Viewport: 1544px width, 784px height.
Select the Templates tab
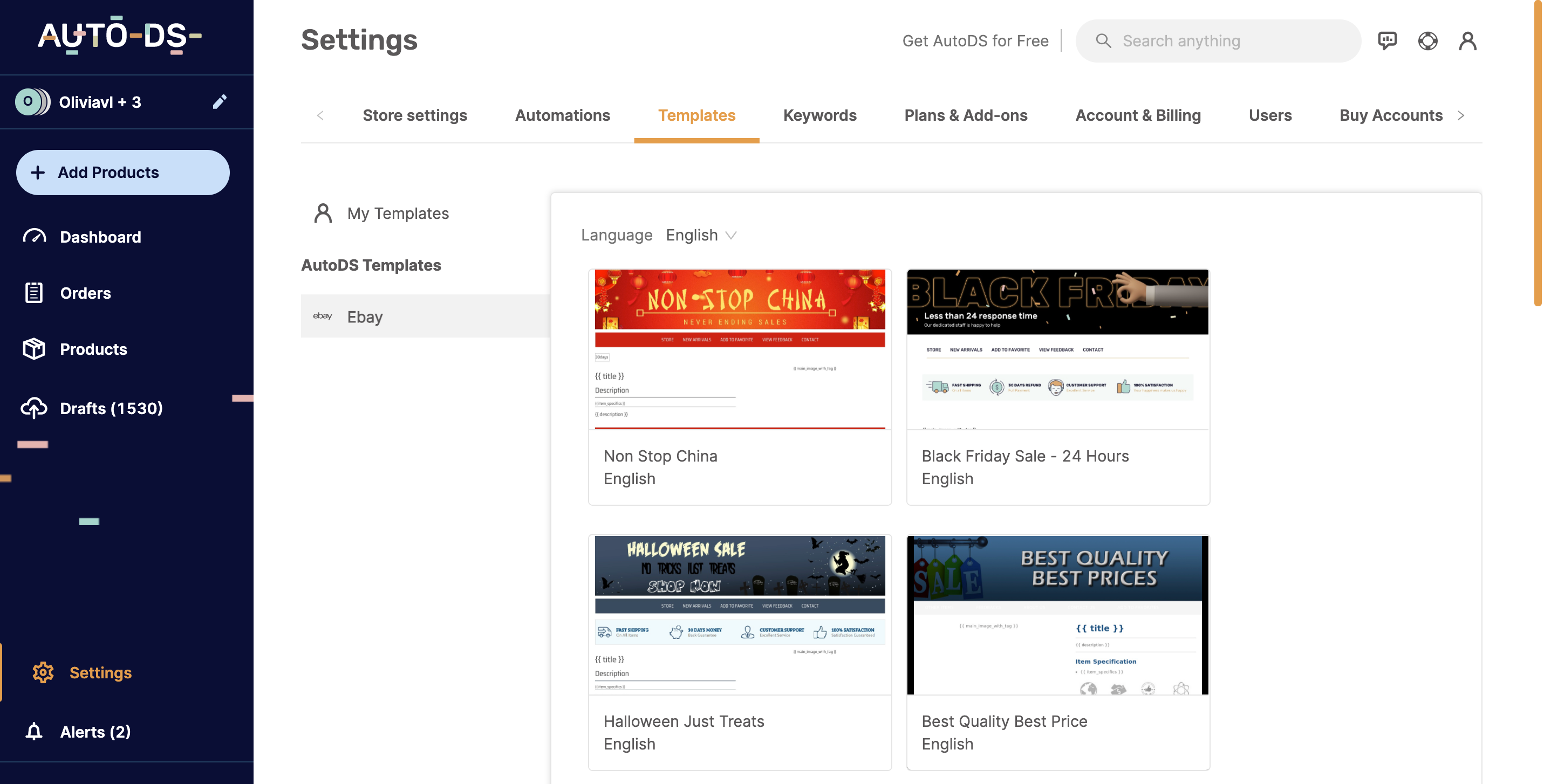[696, 115]
